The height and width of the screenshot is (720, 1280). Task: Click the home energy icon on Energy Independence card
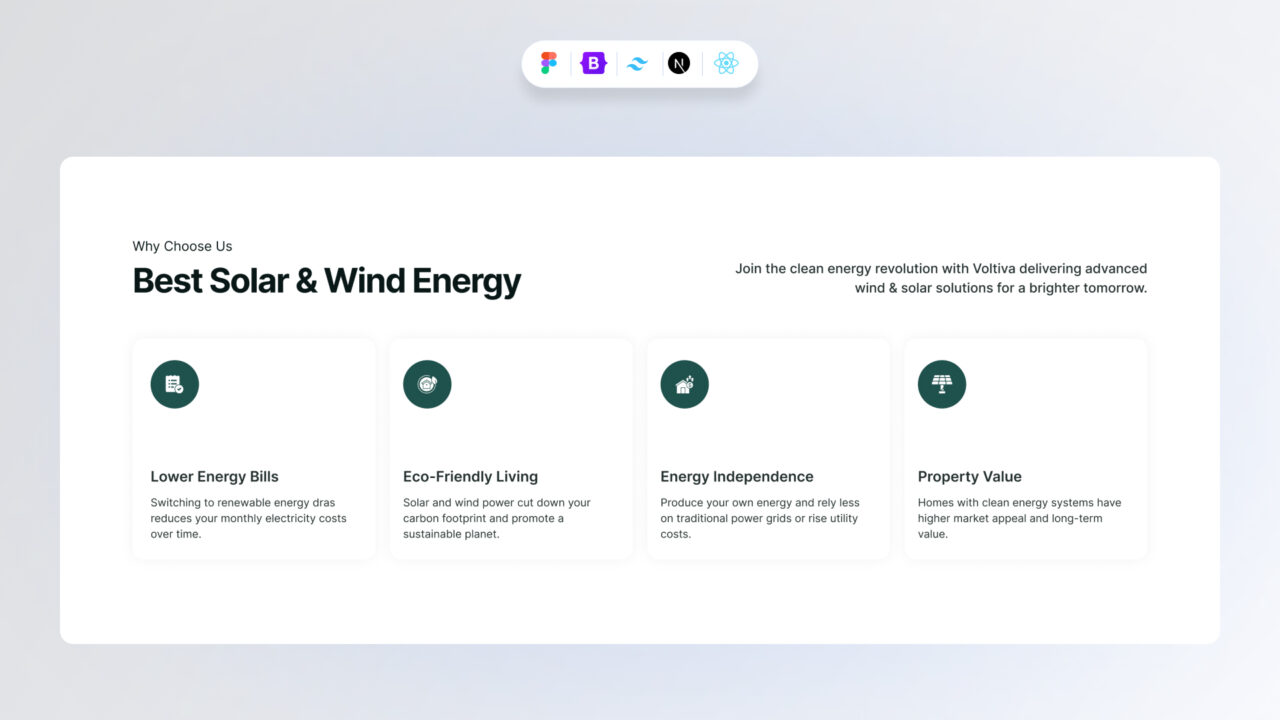[x=684, y=384]
